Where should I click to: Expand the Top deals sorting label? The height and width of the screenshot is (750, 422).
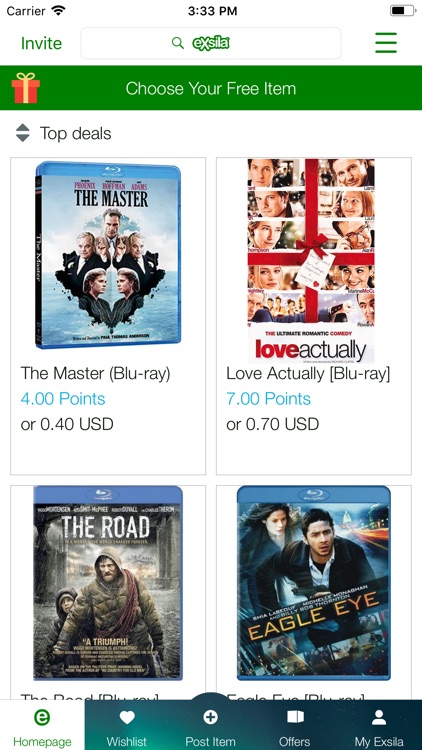76,133
